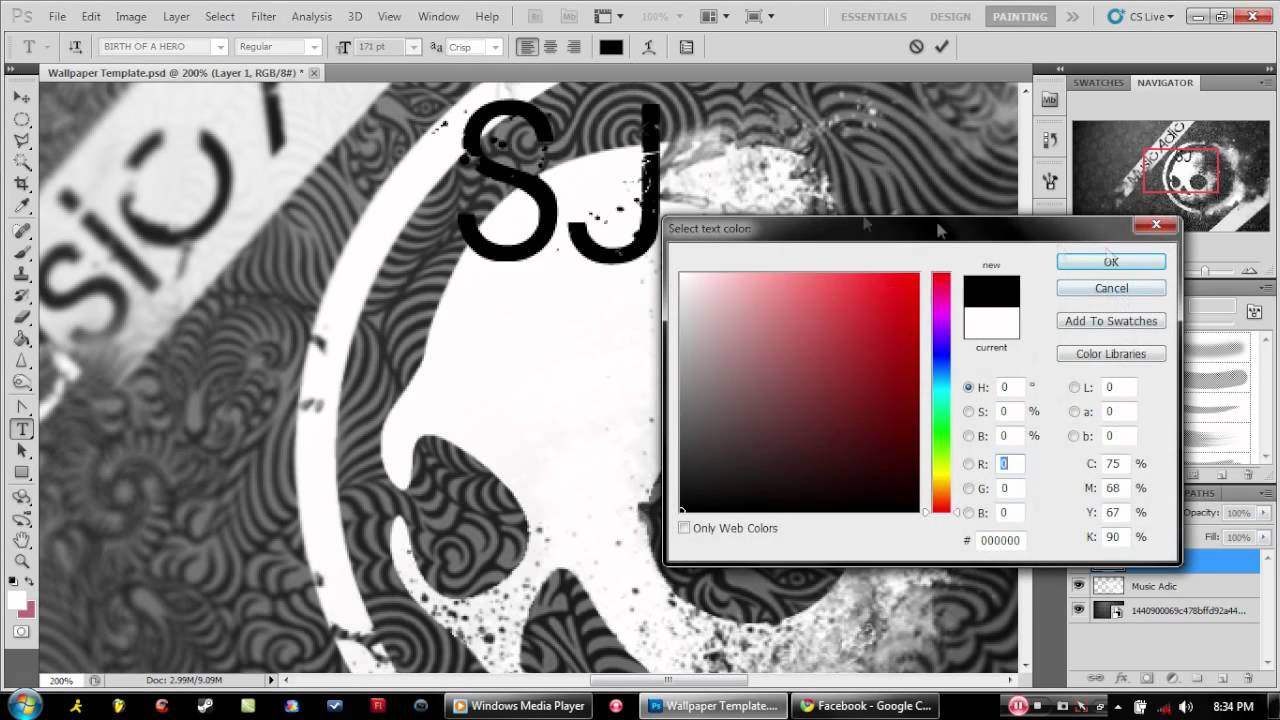This screenshot has height=720, width=1280.
Task: Select the Move tool
Action: click(21, 97)
